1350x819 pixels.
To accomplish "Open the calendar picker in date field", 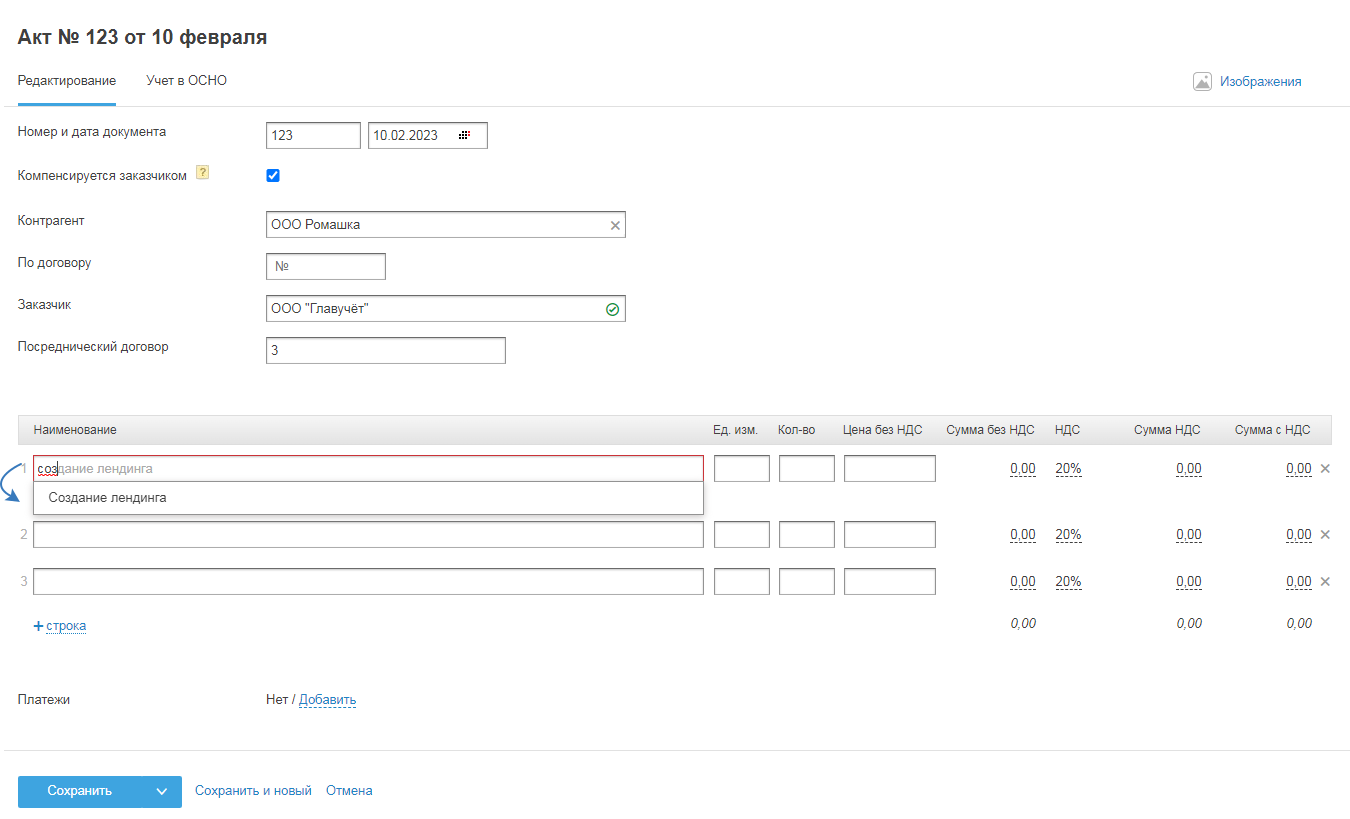I will [x=464, y=135].
